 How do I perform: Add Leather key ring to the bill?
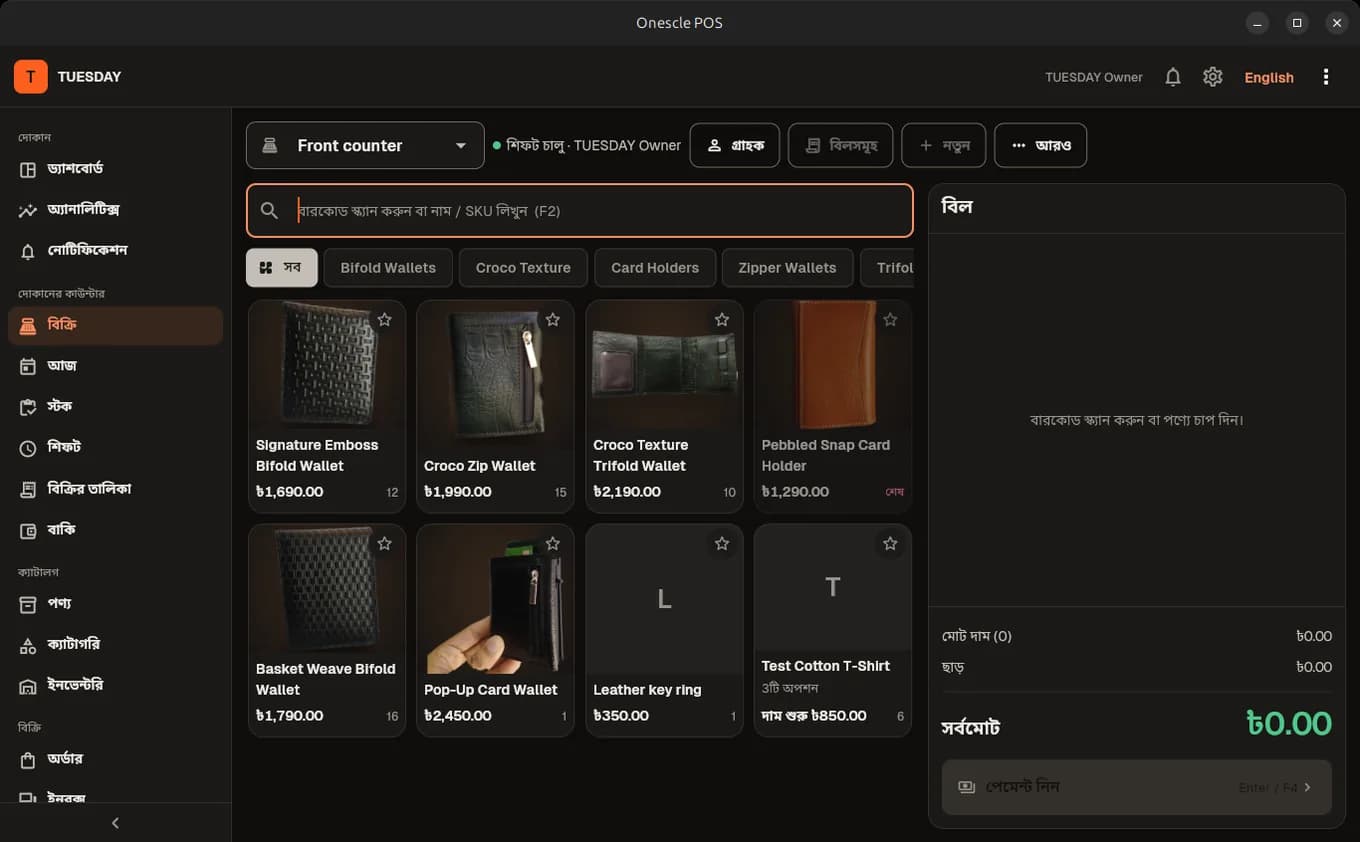[664, 630]
